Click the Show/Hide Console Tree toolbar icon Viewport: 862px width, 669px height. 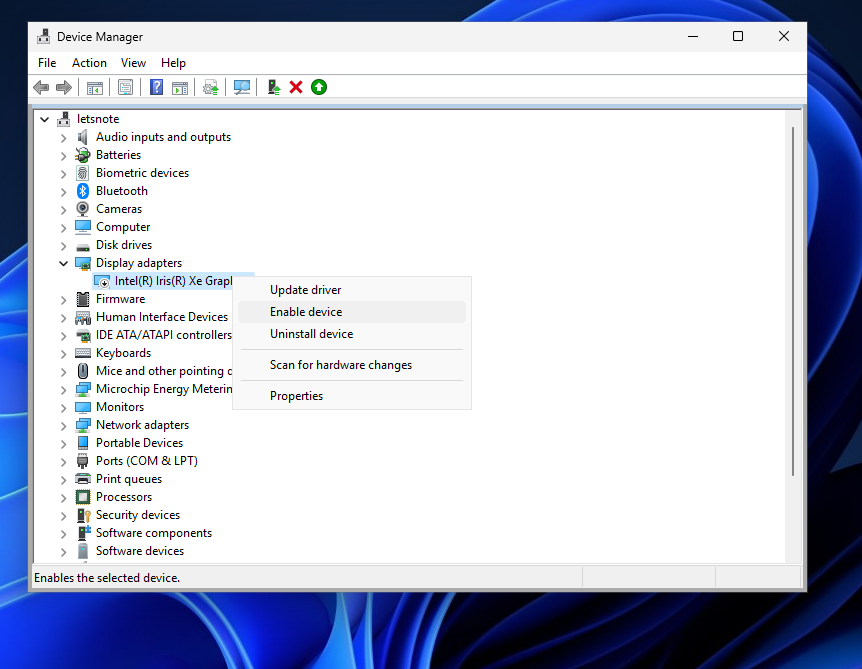pos(95,87)
